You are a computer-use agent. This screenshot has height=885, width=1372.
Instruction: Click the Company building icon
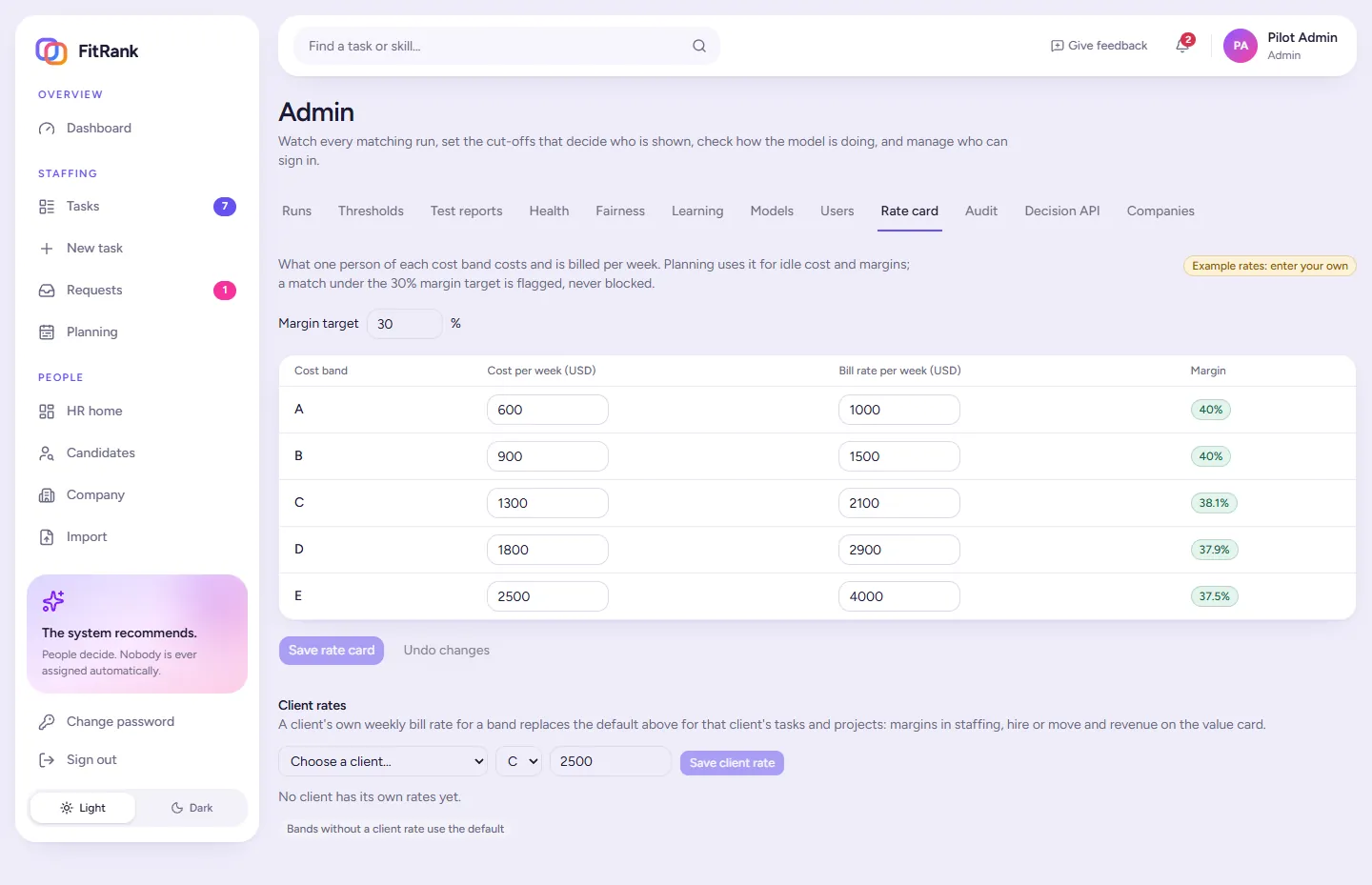point(47,495)
